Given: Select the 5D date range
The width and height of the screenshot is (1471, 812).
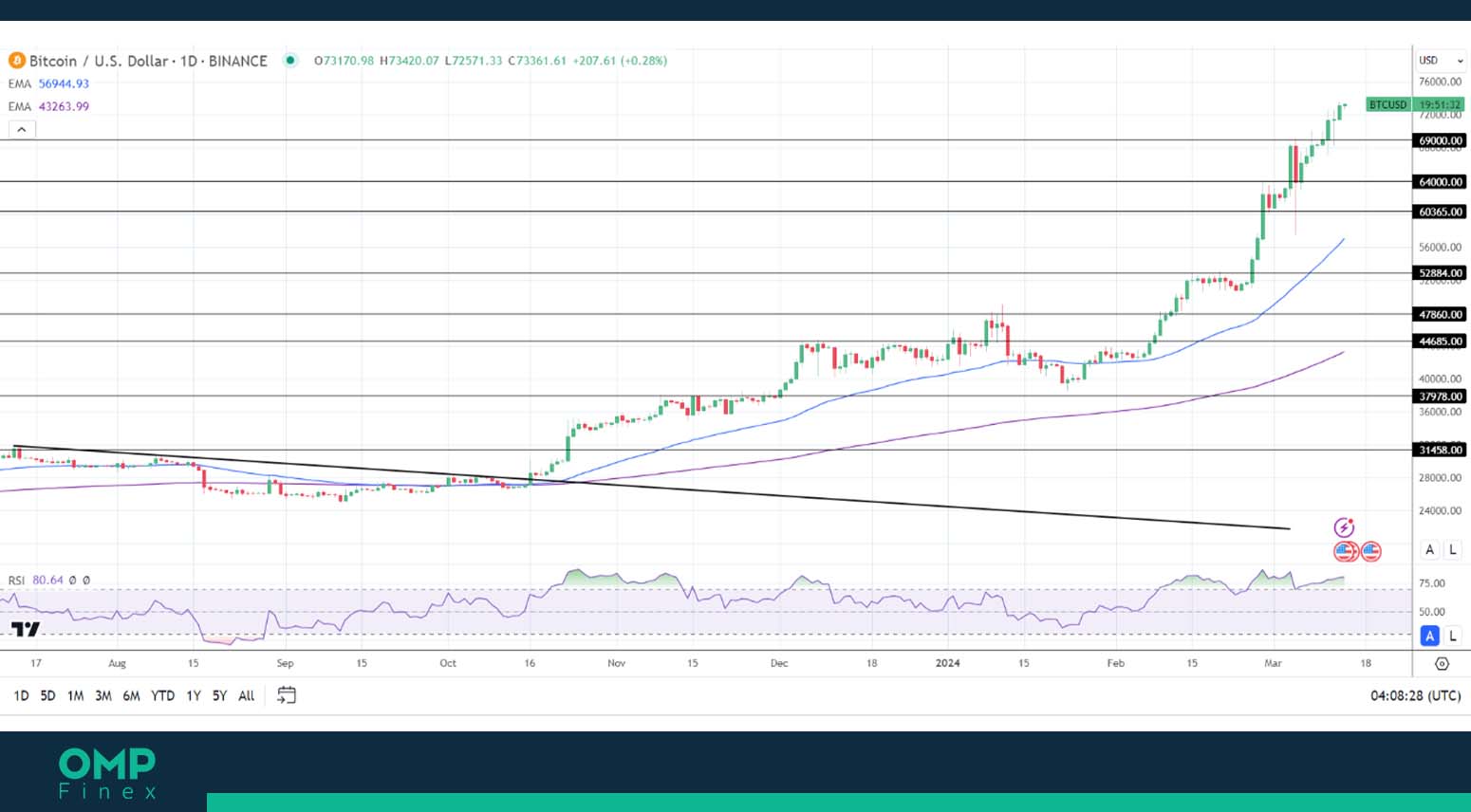Looking at the screenshot, I should [47, 695].
